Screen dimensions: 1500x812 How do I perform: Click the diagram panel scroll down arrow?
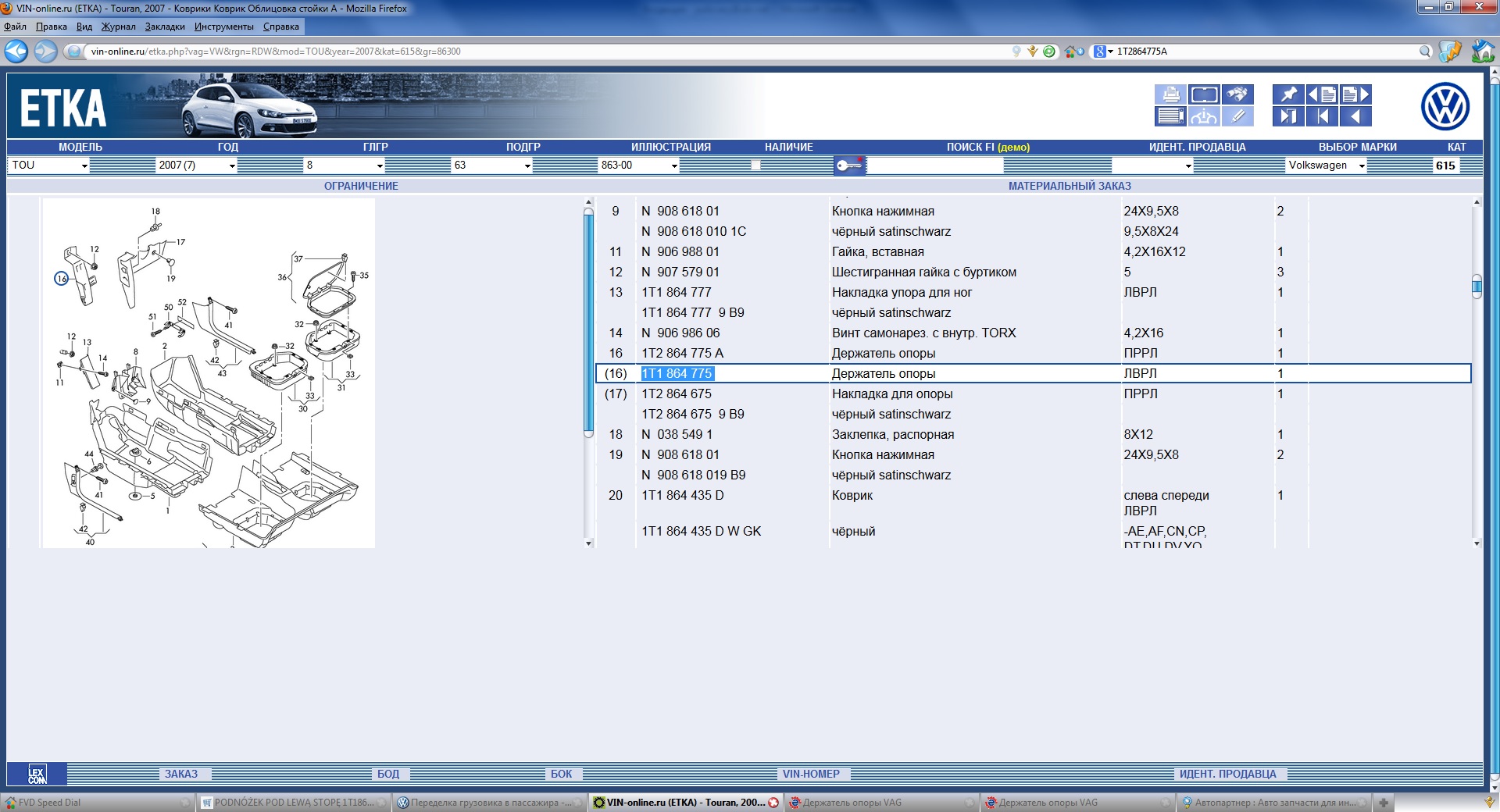pos(588,543)
